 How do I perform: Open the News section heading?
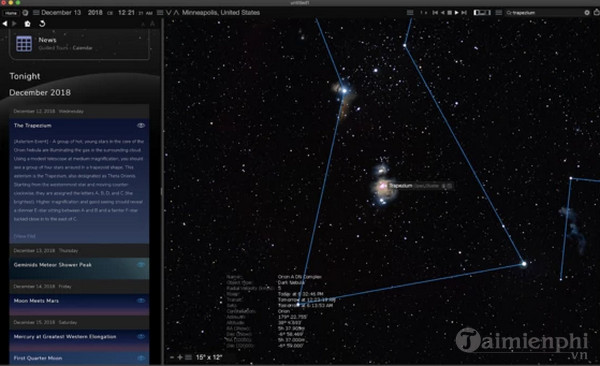click(x=47, y=40)
